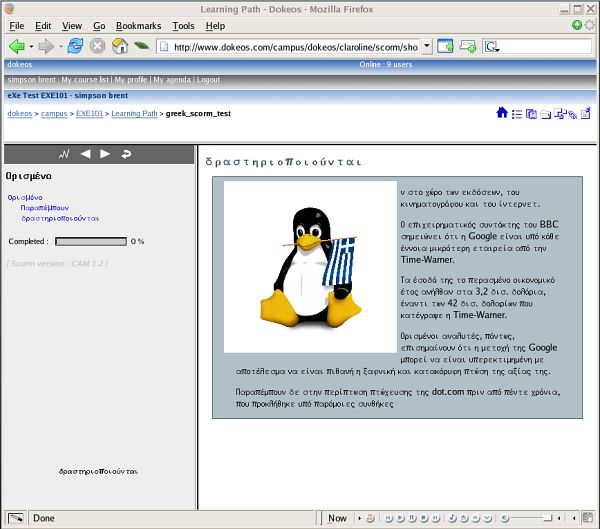The height and width of the screenshot is (529, 600).
Task: Select the Ορισμένο item in the table of contents
Action: (25, 198)
